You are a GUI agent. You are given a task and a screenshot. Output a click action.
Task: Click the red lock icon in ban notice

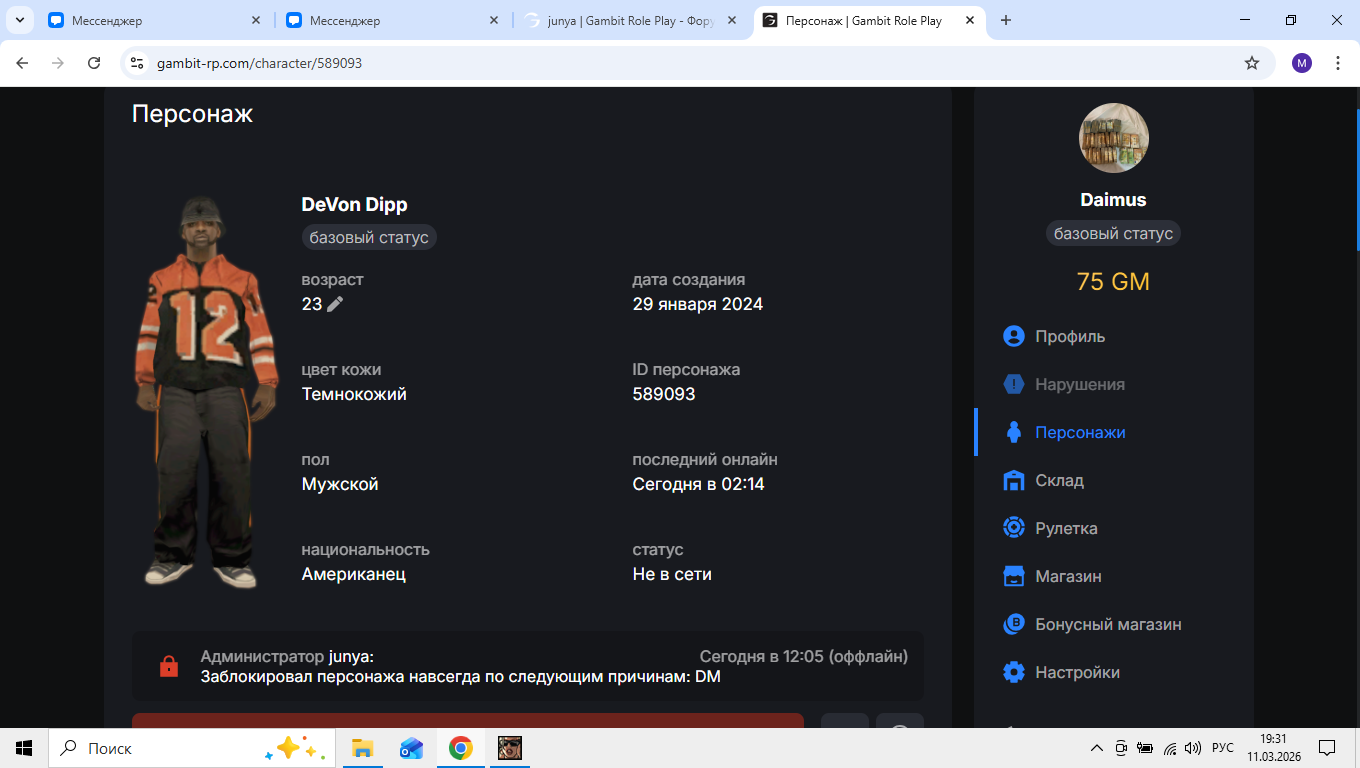tap(169, 666)
